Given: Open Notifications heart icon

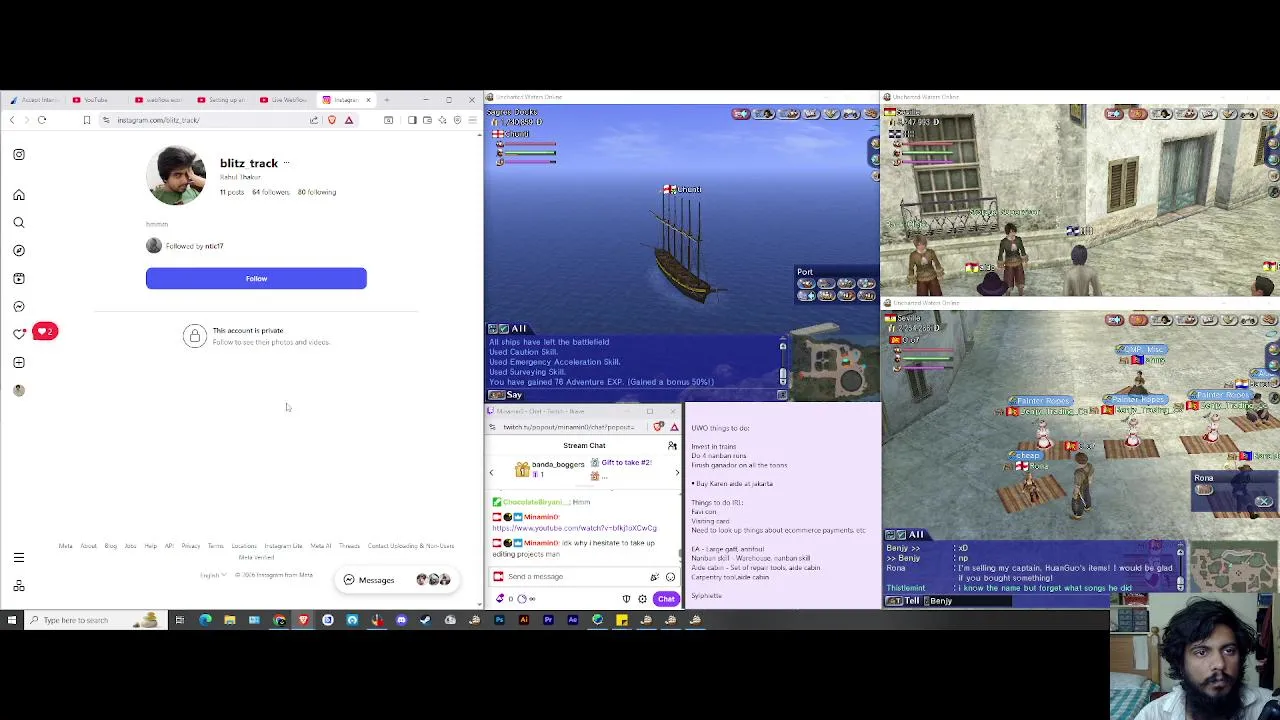Looking at the screenshot, I should 19,334.
